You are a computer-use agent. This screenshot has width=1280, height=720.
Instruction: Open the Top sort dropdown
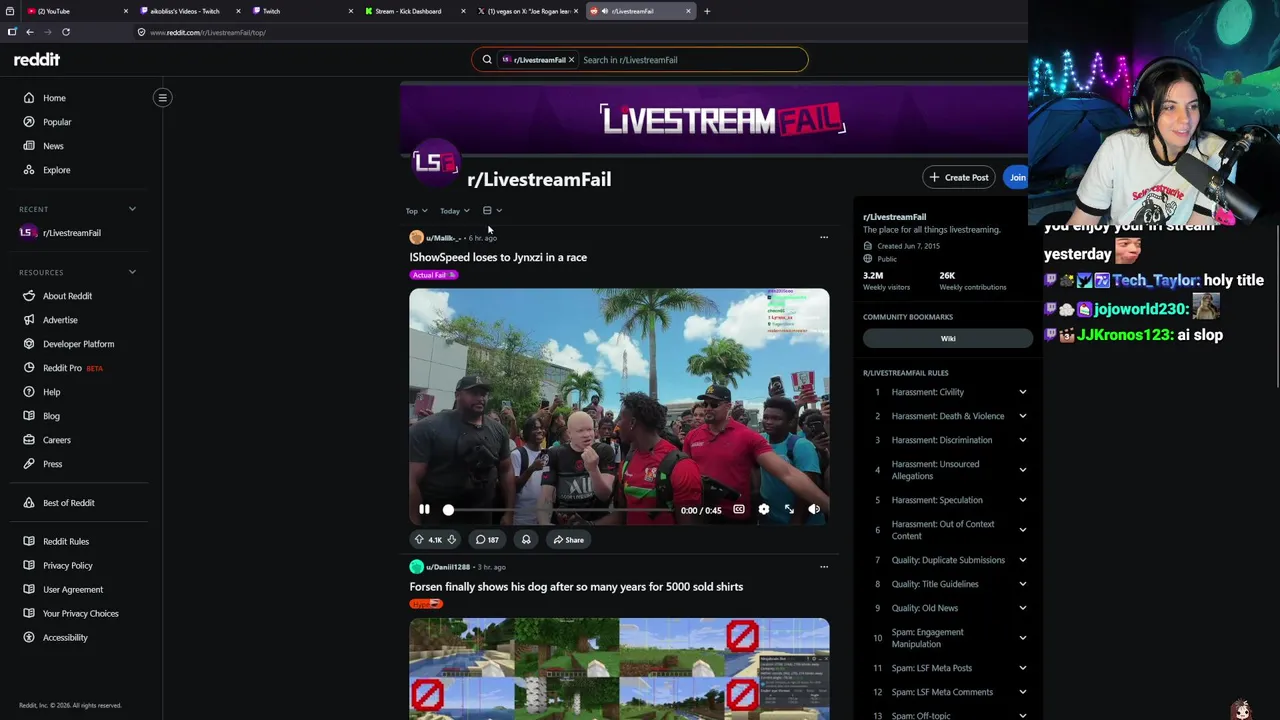pos(416,211)
